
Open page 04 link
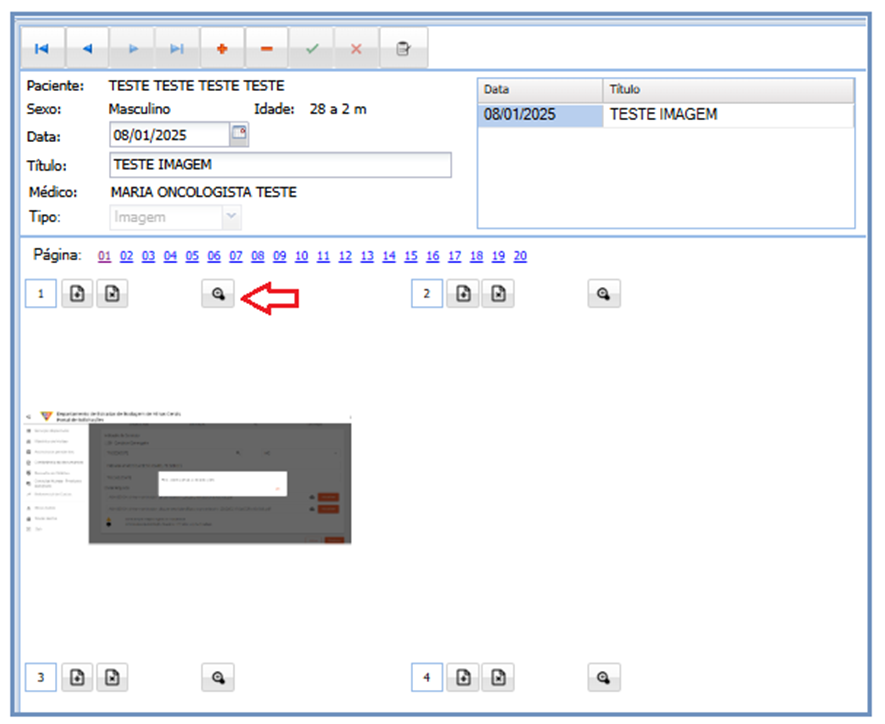click(170, 256)
